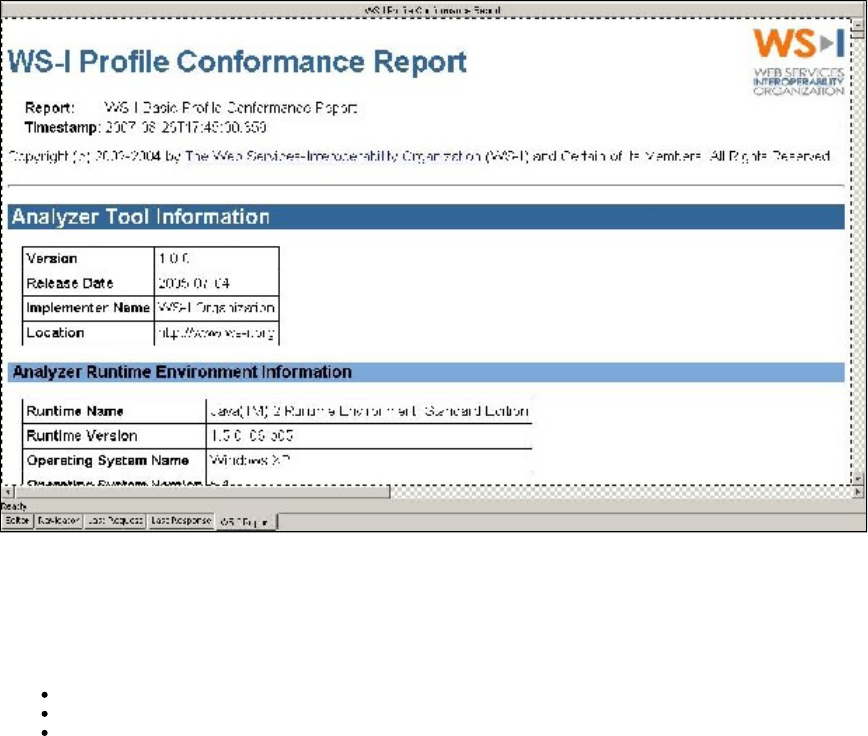Screen dimensions: 868x736
Task: Click the Ready status text
Action: [14, 506]
